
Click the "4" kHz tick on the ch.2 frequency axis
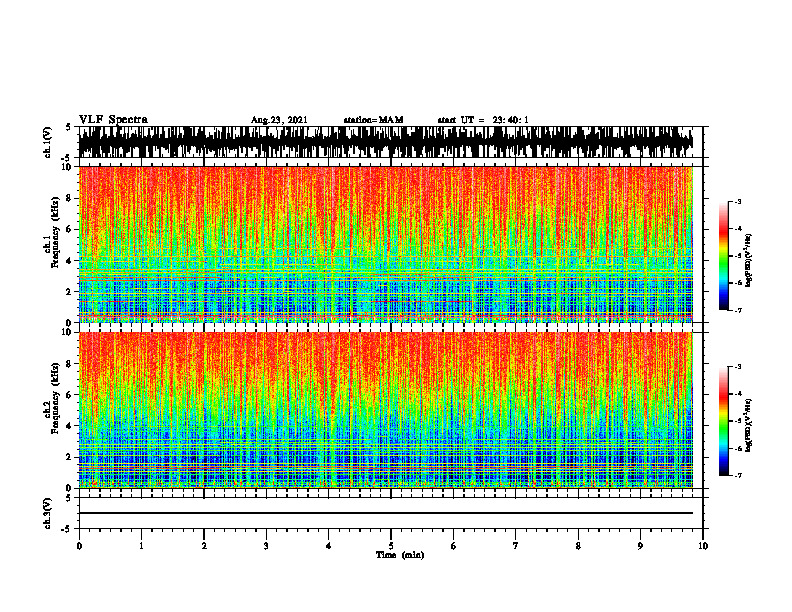click(70, 426)
